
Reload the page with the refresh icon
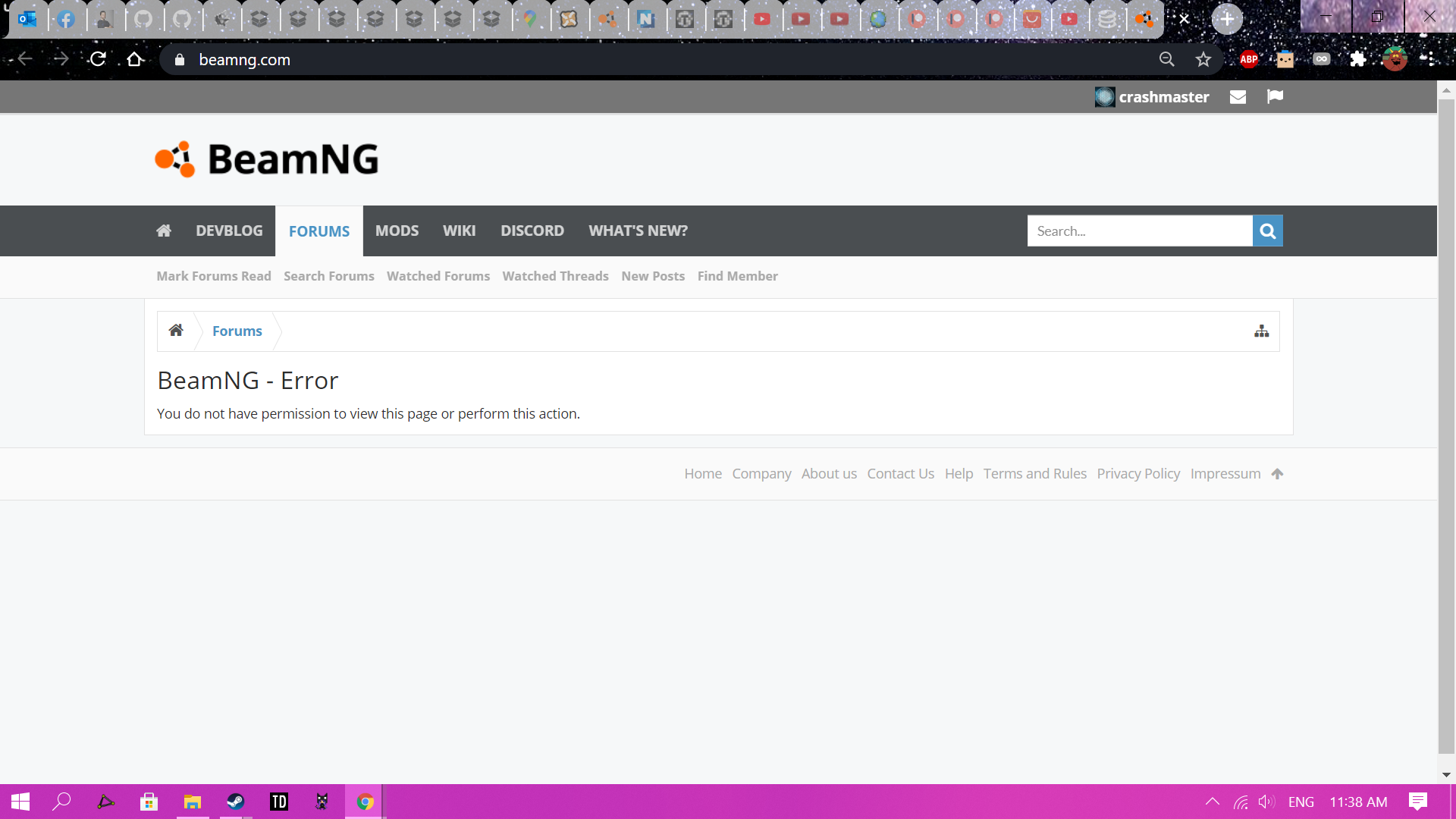pyautogui.click(x=98, y=59)
